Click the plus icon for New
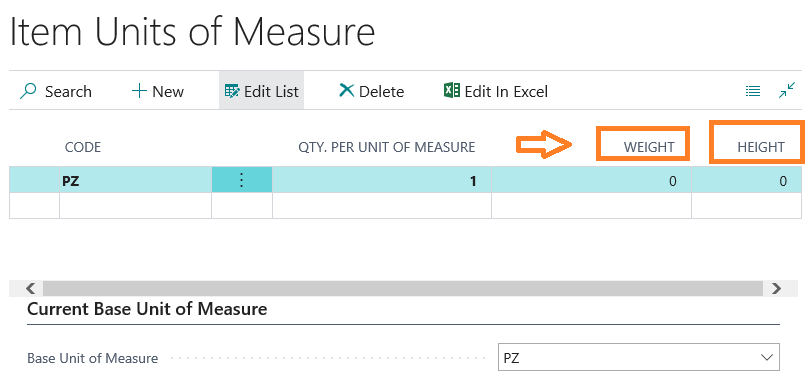 [x=139, y=92]
